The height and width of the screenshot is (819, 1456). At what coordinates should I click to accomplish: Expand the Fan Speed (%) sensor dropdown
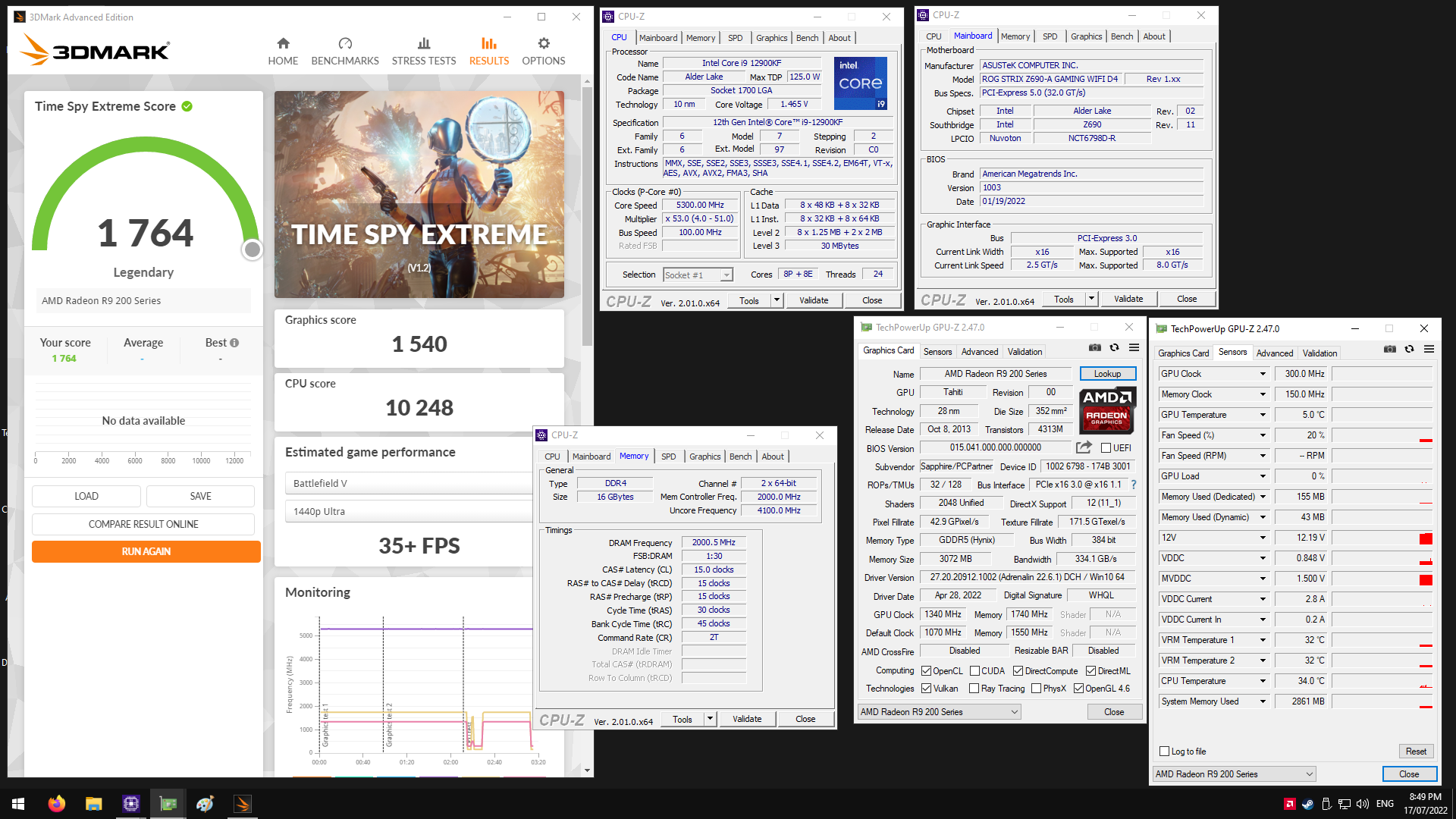coord(1263,435)
